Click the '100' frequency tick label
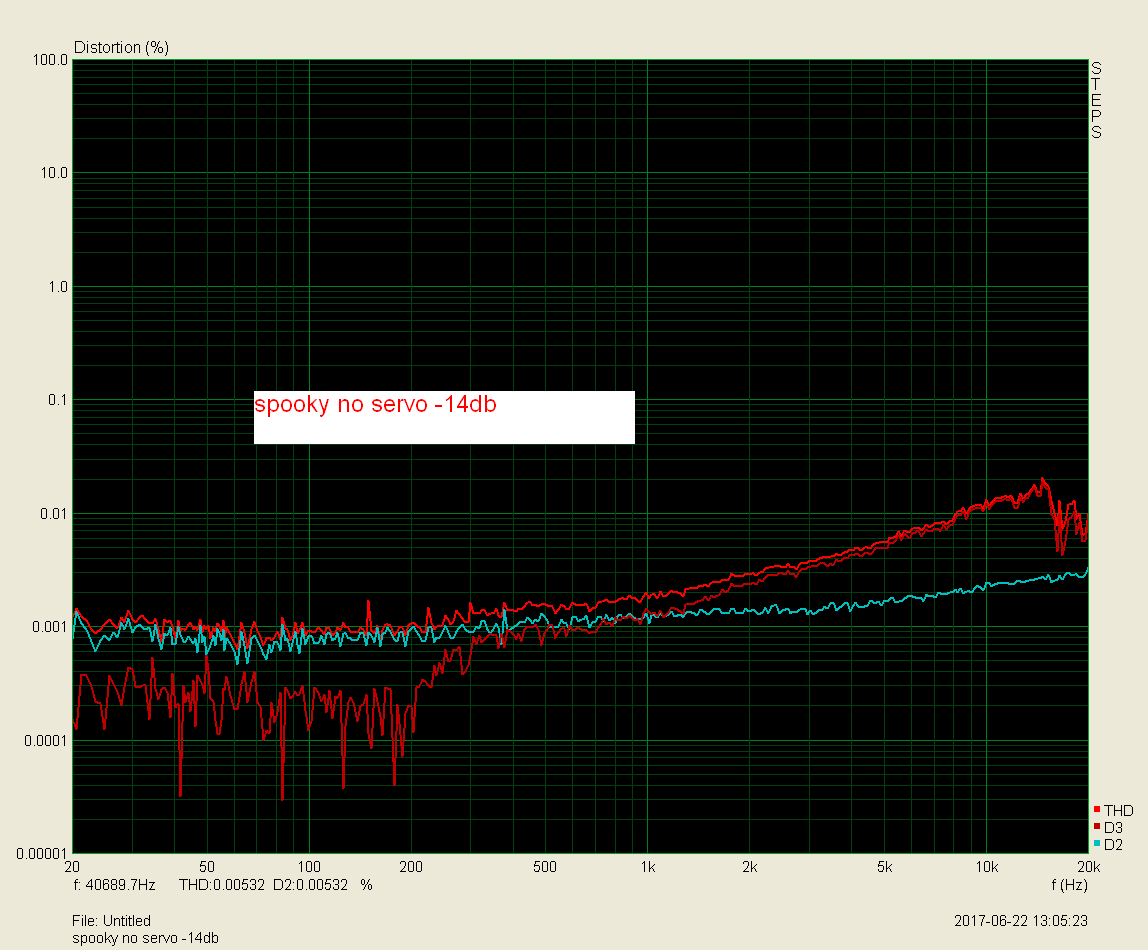This screenshot has width=1148, height=950. click(309, 867)
